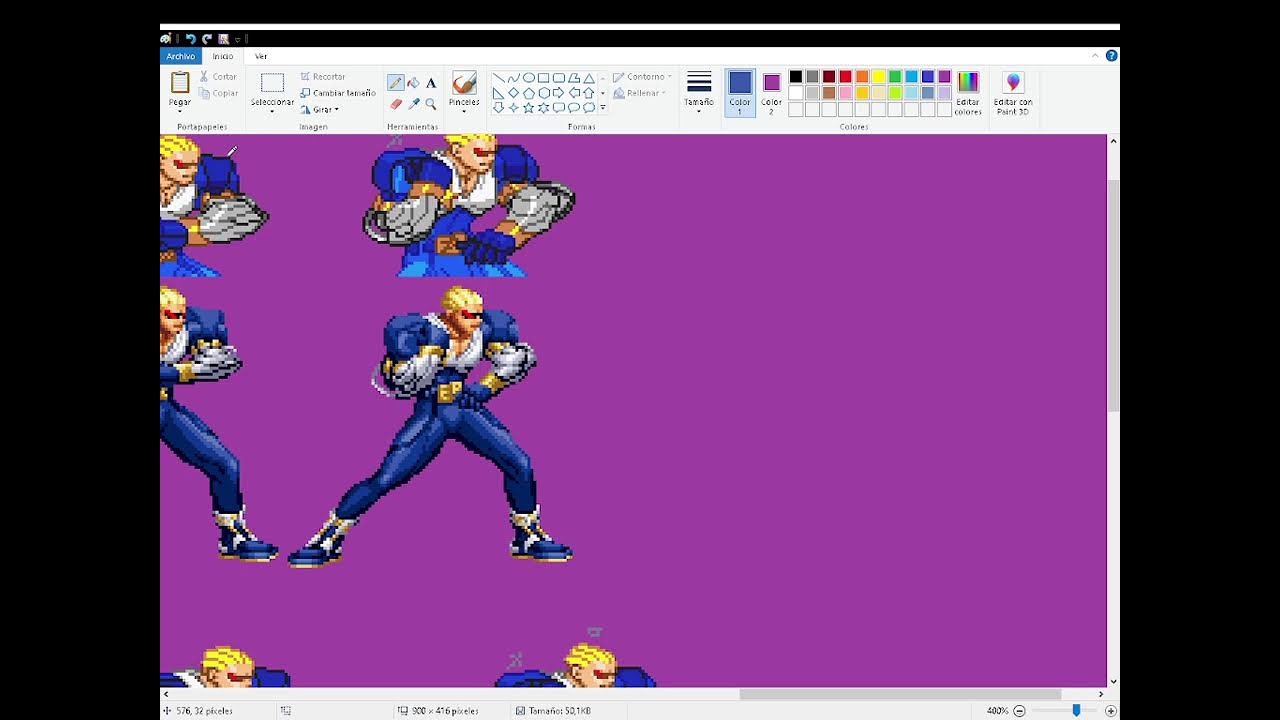Choose the Curve shape

point(513,78)
